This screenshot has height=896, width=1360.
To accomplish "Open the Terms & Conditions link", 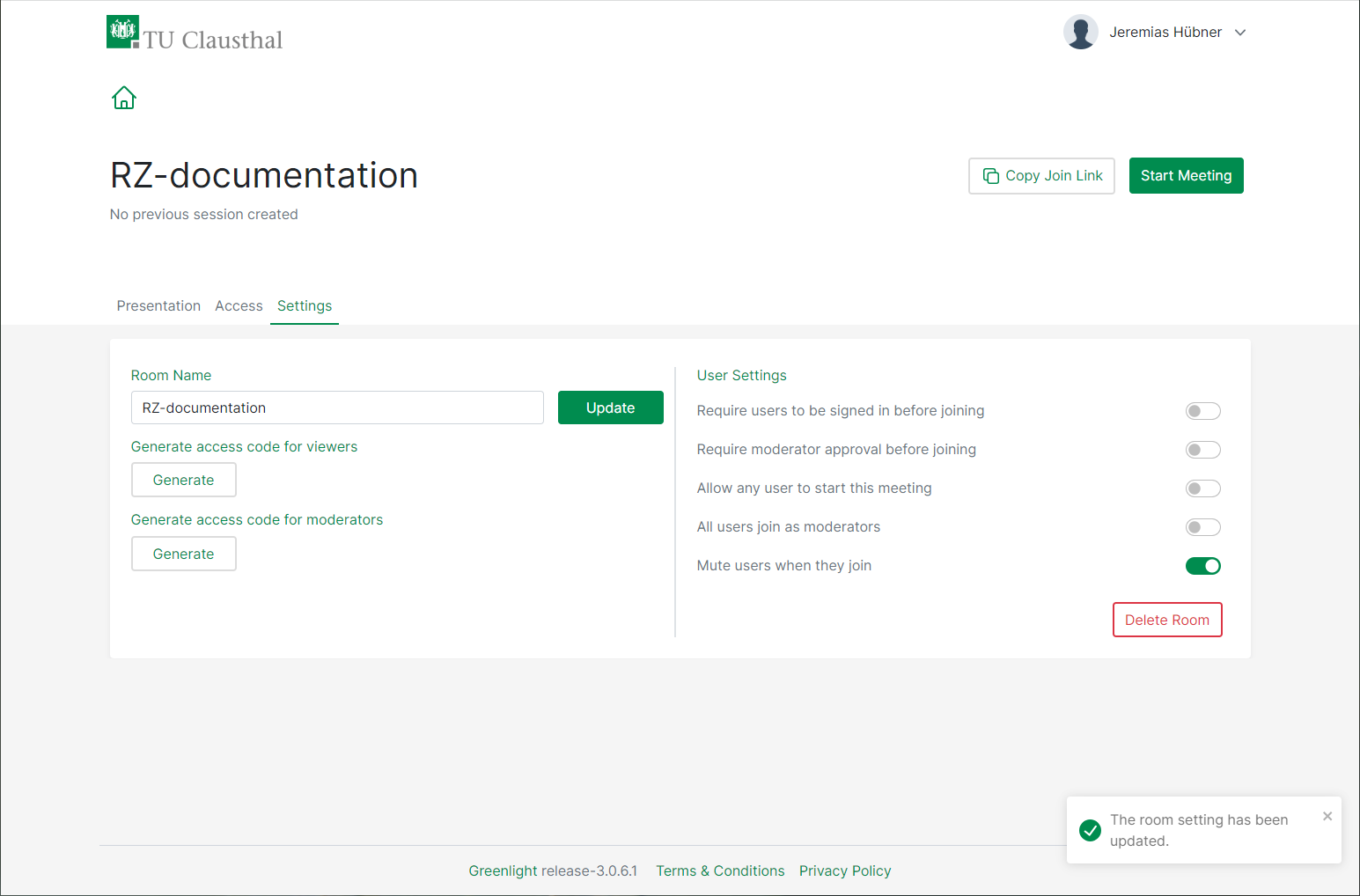I will (720, 870).
